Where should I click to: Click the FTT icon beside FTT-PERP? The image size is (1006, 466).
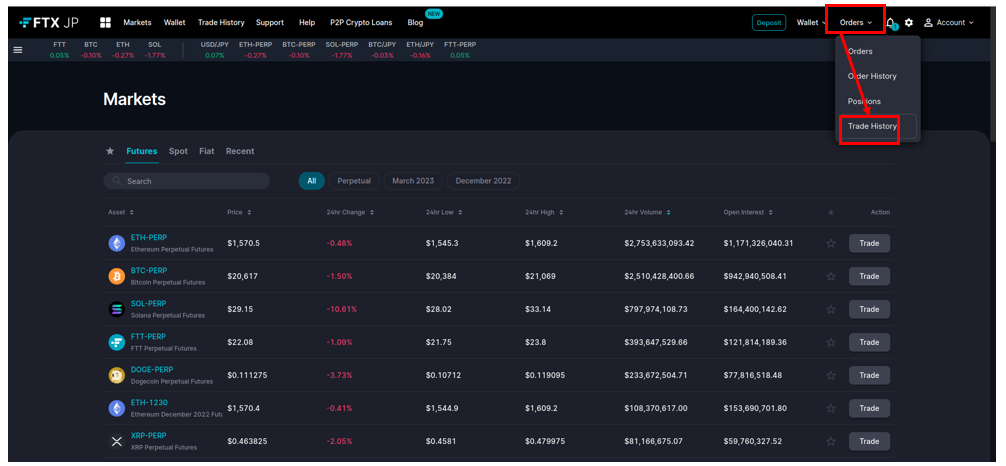[x=117, y=342]
